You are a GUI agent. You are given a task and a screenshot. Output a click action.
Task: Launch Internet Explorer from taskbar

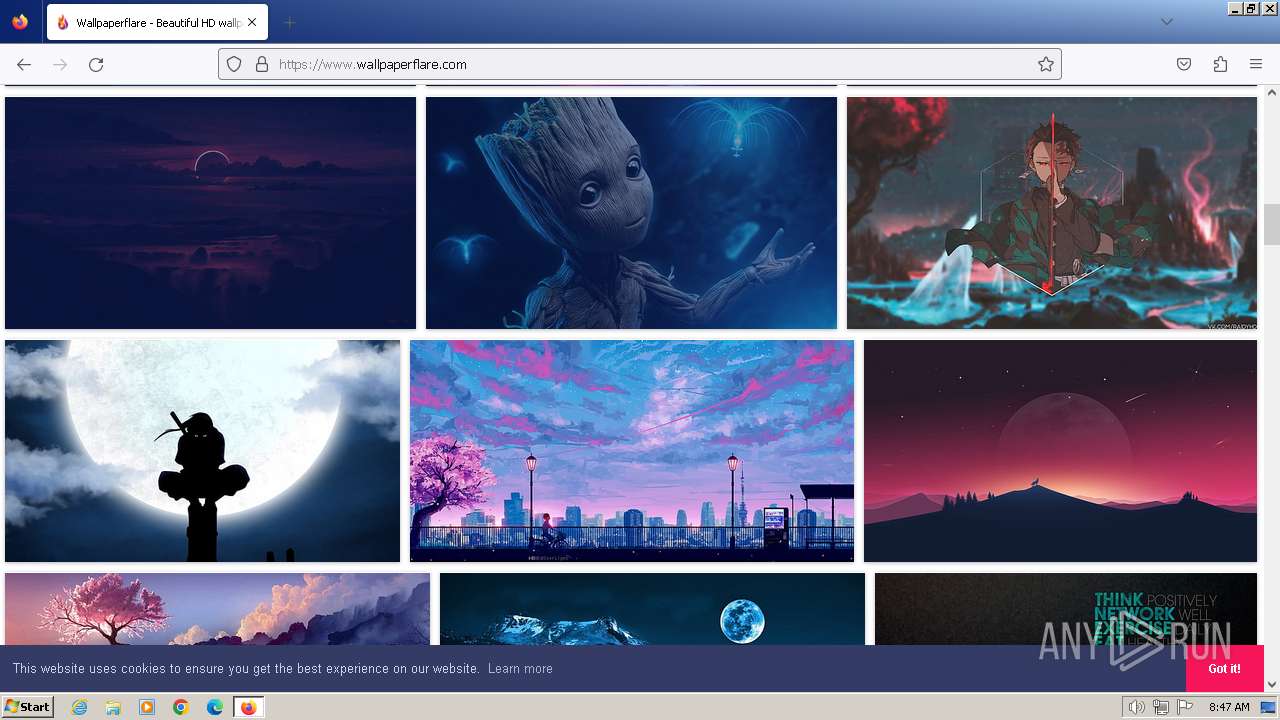coord(79,707)
